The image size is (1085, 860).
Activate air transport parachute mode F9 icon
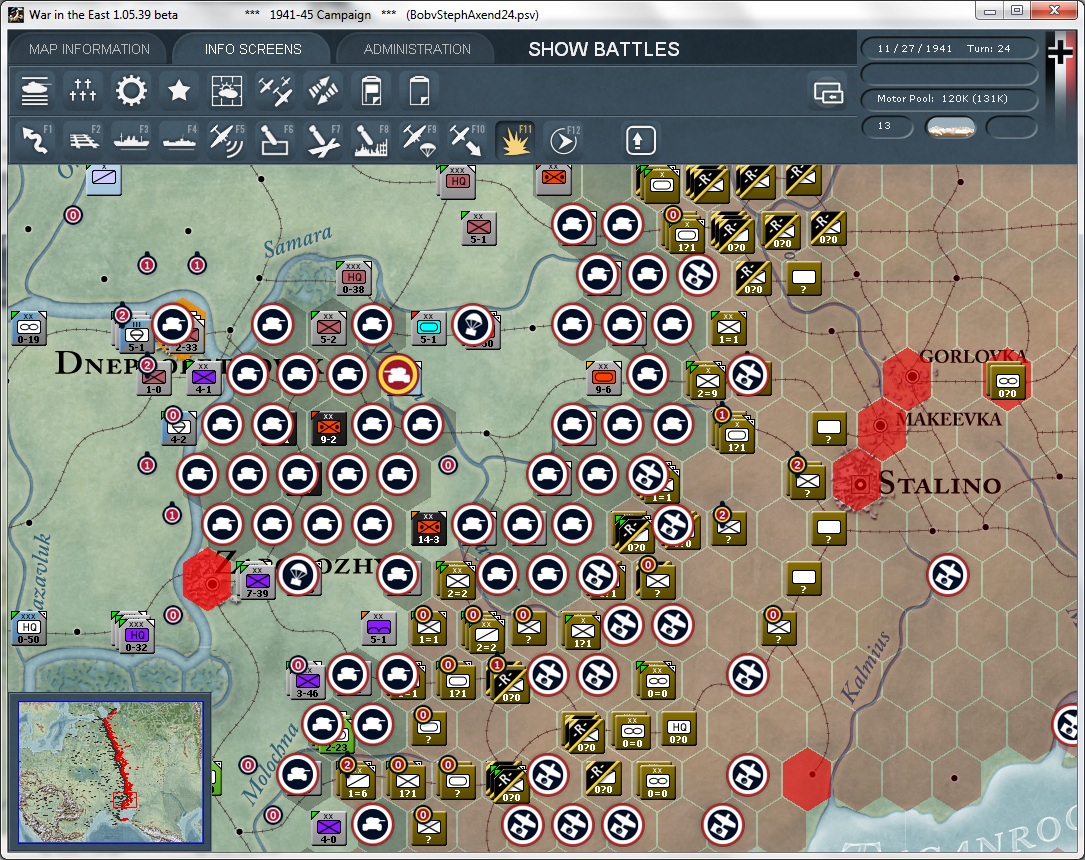[x=419, y=140]
